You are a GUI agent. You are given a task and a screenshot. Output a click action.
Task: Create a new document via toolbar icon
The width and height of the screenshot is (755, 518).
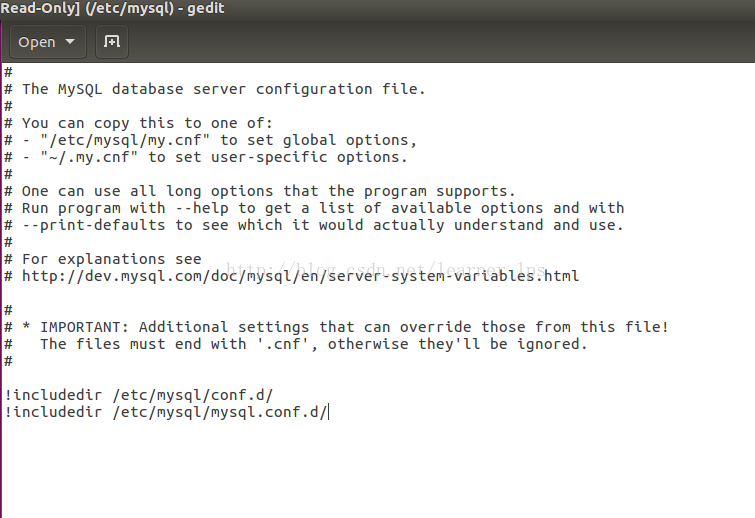(112, 42)
